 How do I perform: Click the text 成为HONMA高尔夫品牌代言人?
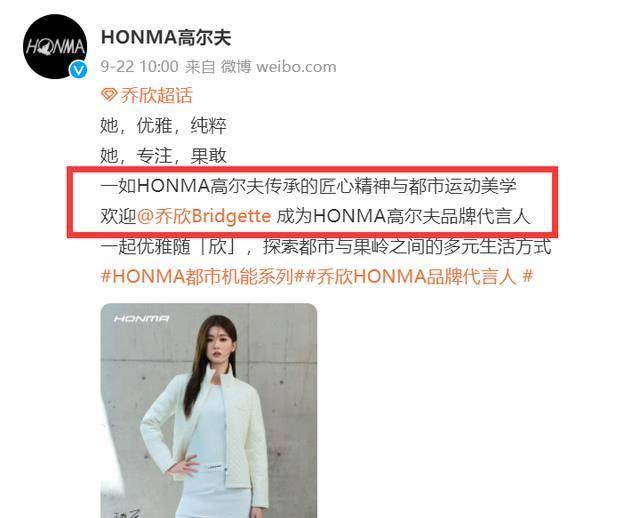(x=403, y=216)
